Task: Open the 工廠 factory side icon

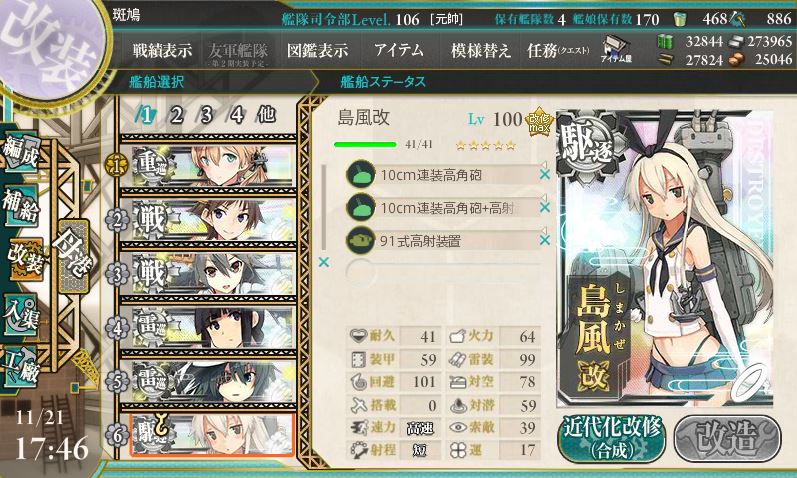Action: [21, 366]
